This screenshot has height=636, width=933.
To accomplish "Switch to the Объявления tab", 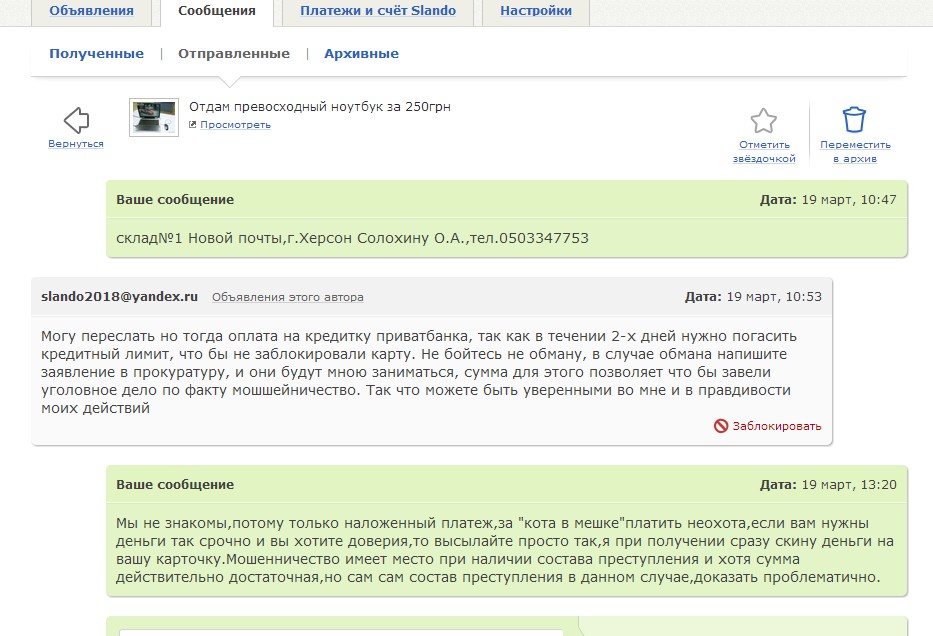I will click(x=91, y=11).
